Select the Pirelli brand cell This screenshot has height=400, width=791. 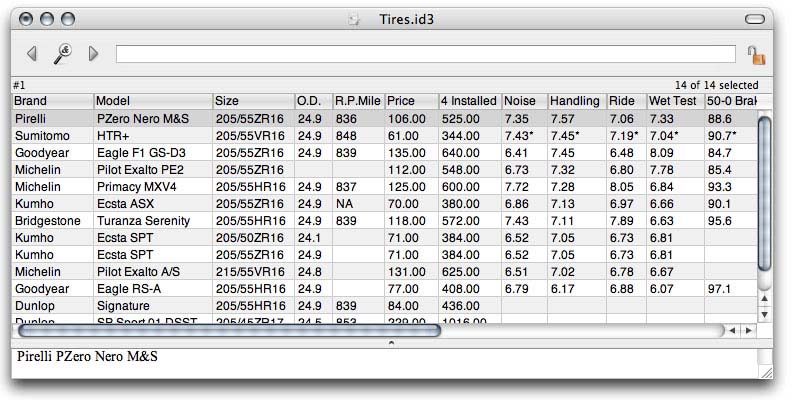pos(52,119)
